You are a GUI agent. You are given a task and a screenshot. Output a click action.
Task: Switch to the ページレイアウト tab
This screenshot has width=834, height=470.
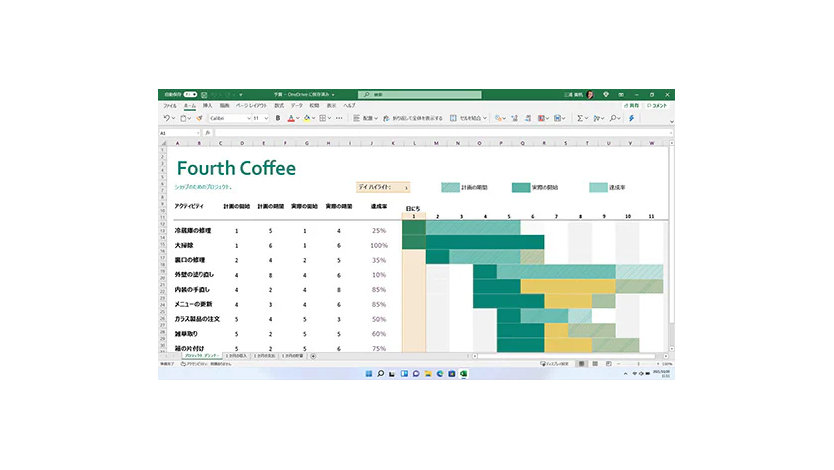pyautogui.click(x=251, y=106)
